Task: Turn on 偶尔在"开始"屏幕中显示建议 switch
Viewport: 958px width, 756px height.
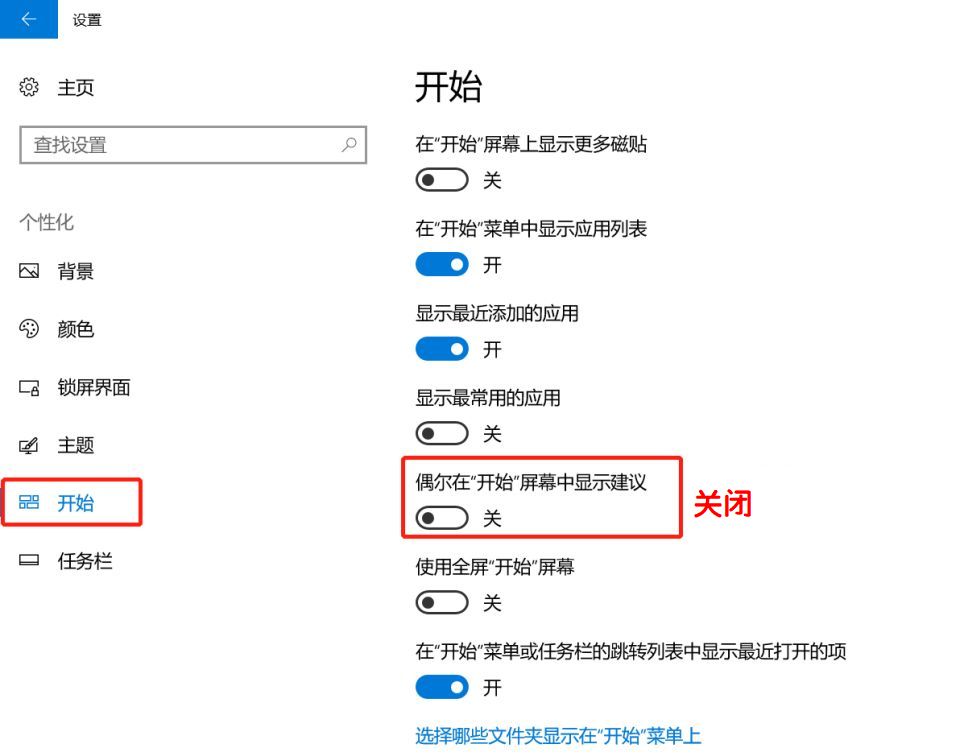Action: click(x=443, y=517)
